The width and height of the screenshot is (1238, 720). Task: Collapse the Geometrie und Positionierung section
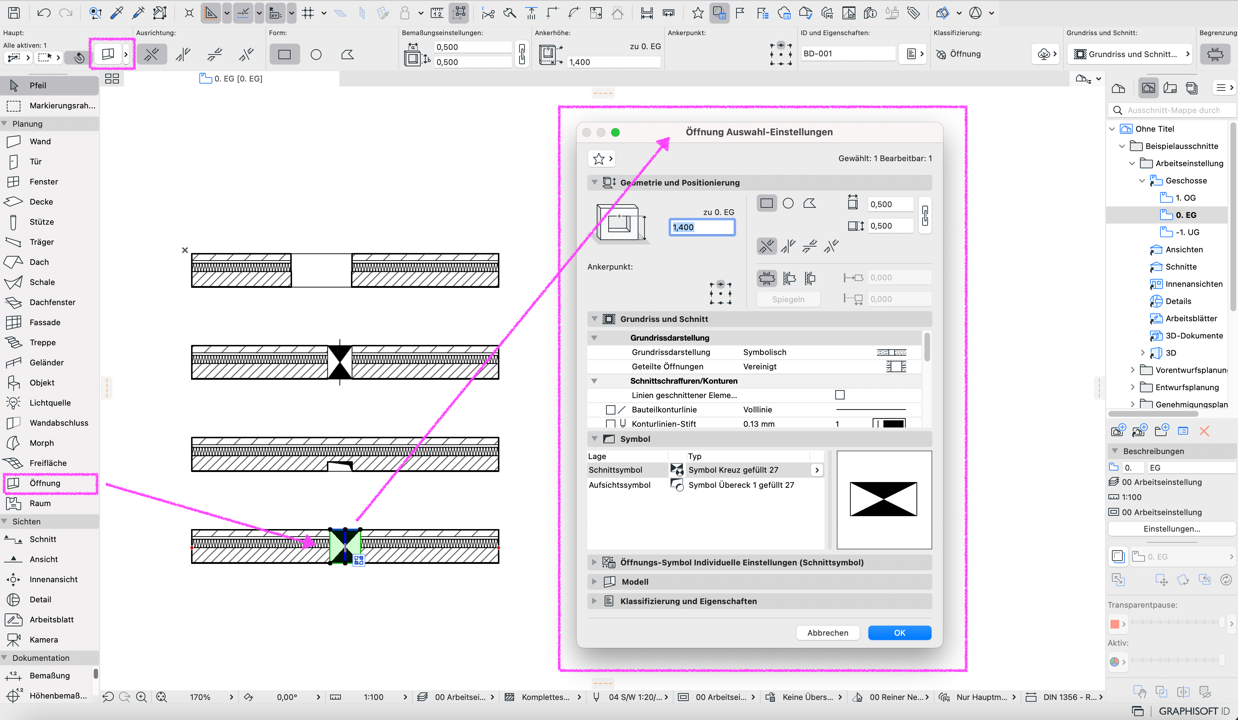coord(594,183)
